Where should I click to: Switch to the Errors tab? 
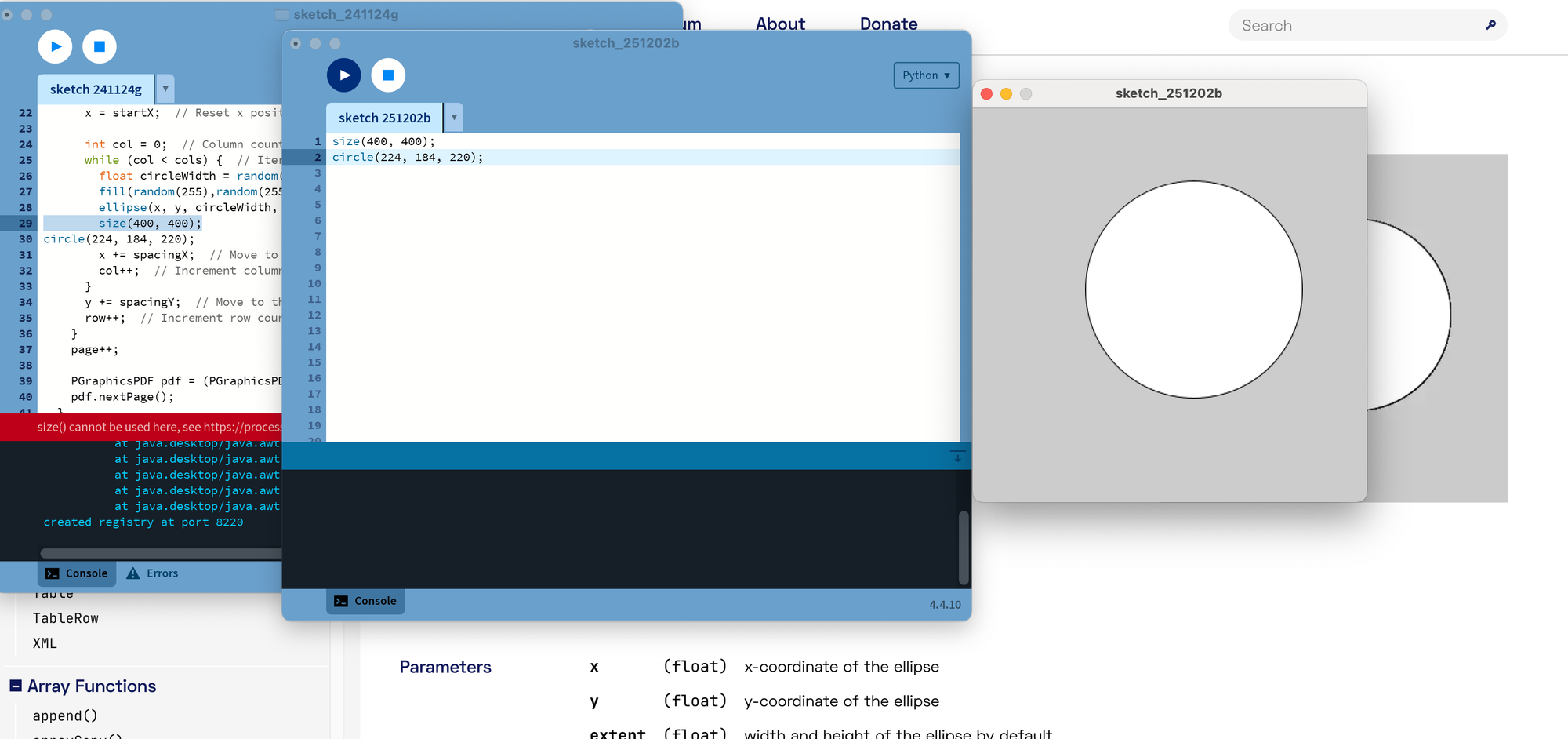(x=153, y=573)
